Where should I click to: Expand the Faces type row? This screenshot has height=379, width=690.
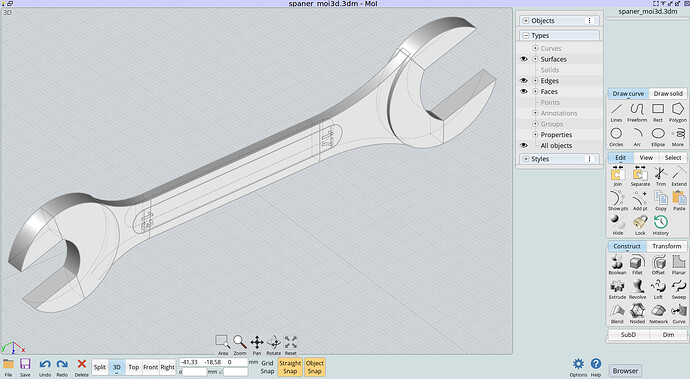[535, 92]
